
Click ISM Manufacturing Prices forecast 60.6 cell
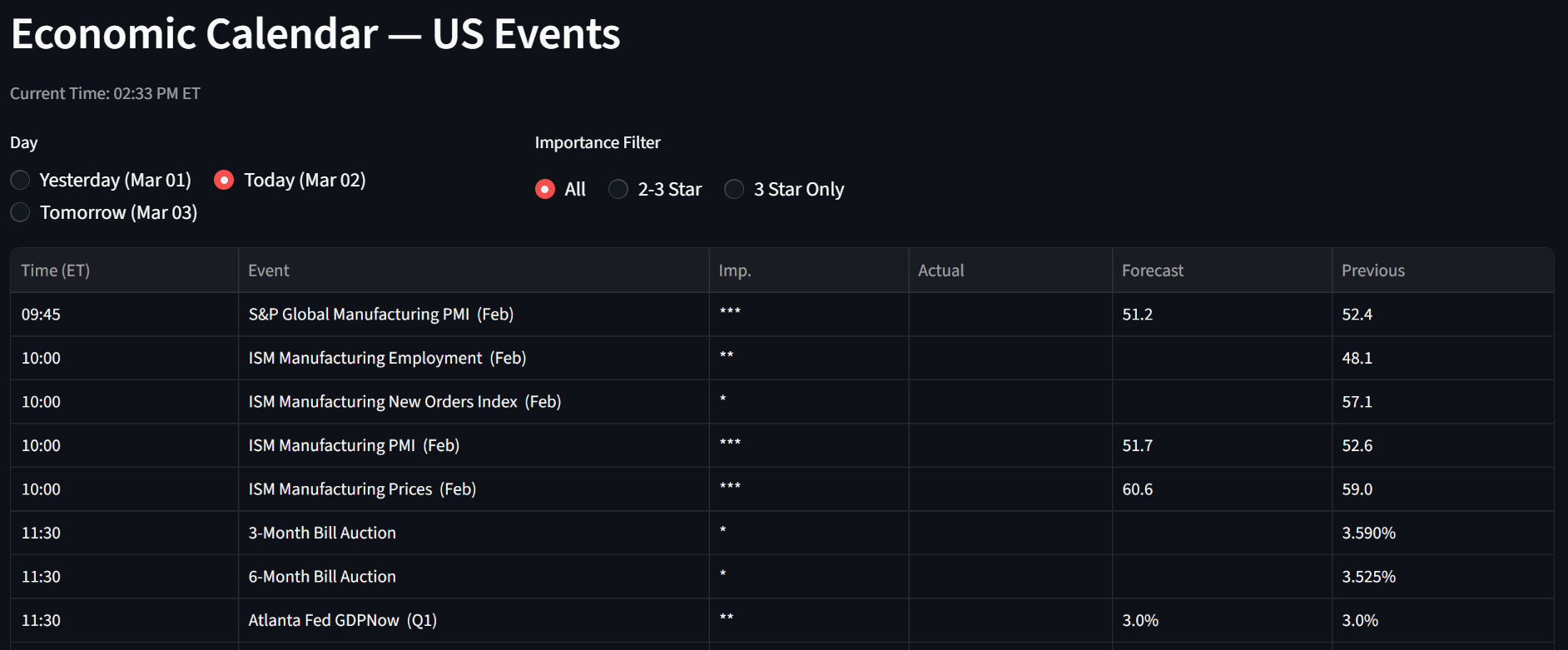(1137, 489)
